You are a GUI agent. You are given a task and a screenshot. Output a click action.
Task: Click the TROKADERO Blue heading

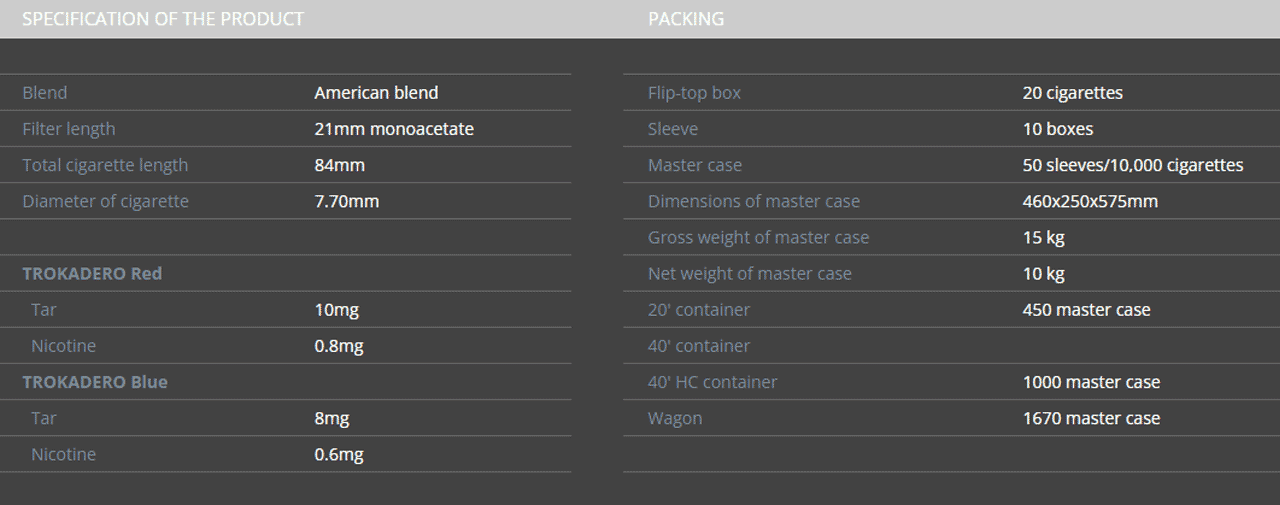click(x=95, y=382)
